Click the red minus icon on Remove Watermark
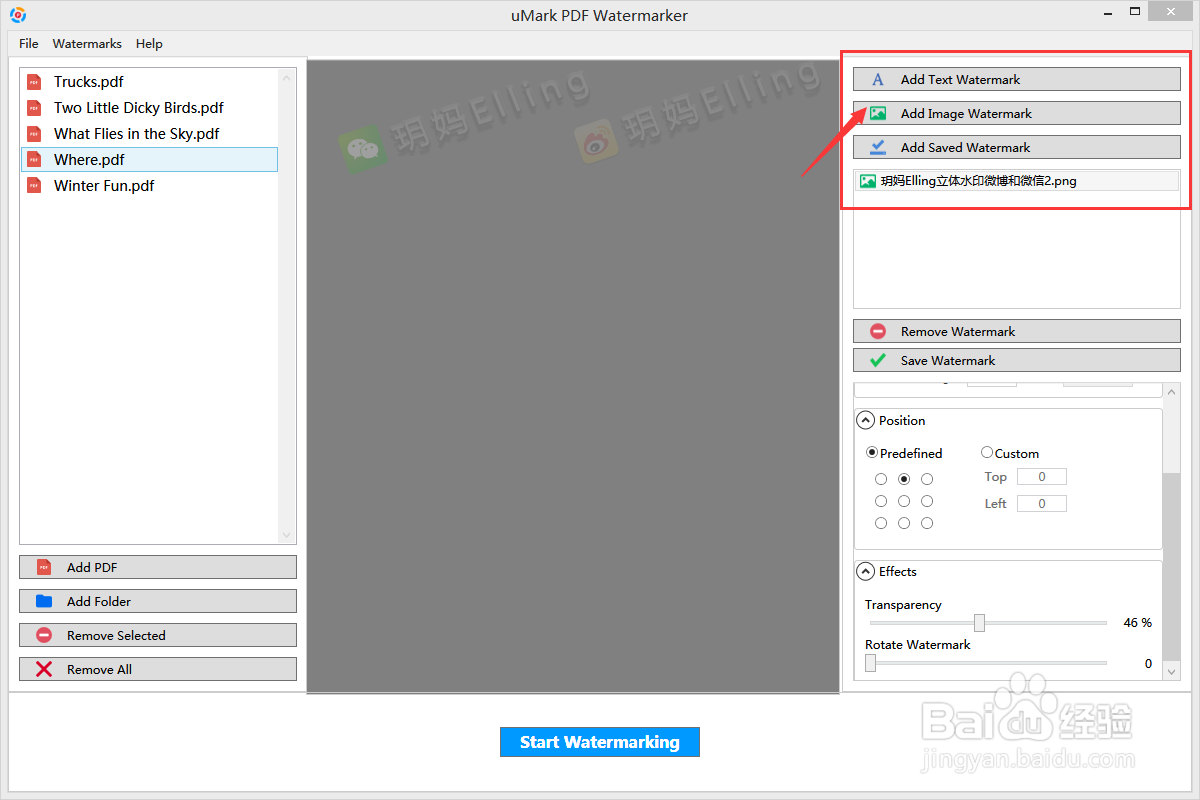The image size is (1200, 800). point(878,331)
